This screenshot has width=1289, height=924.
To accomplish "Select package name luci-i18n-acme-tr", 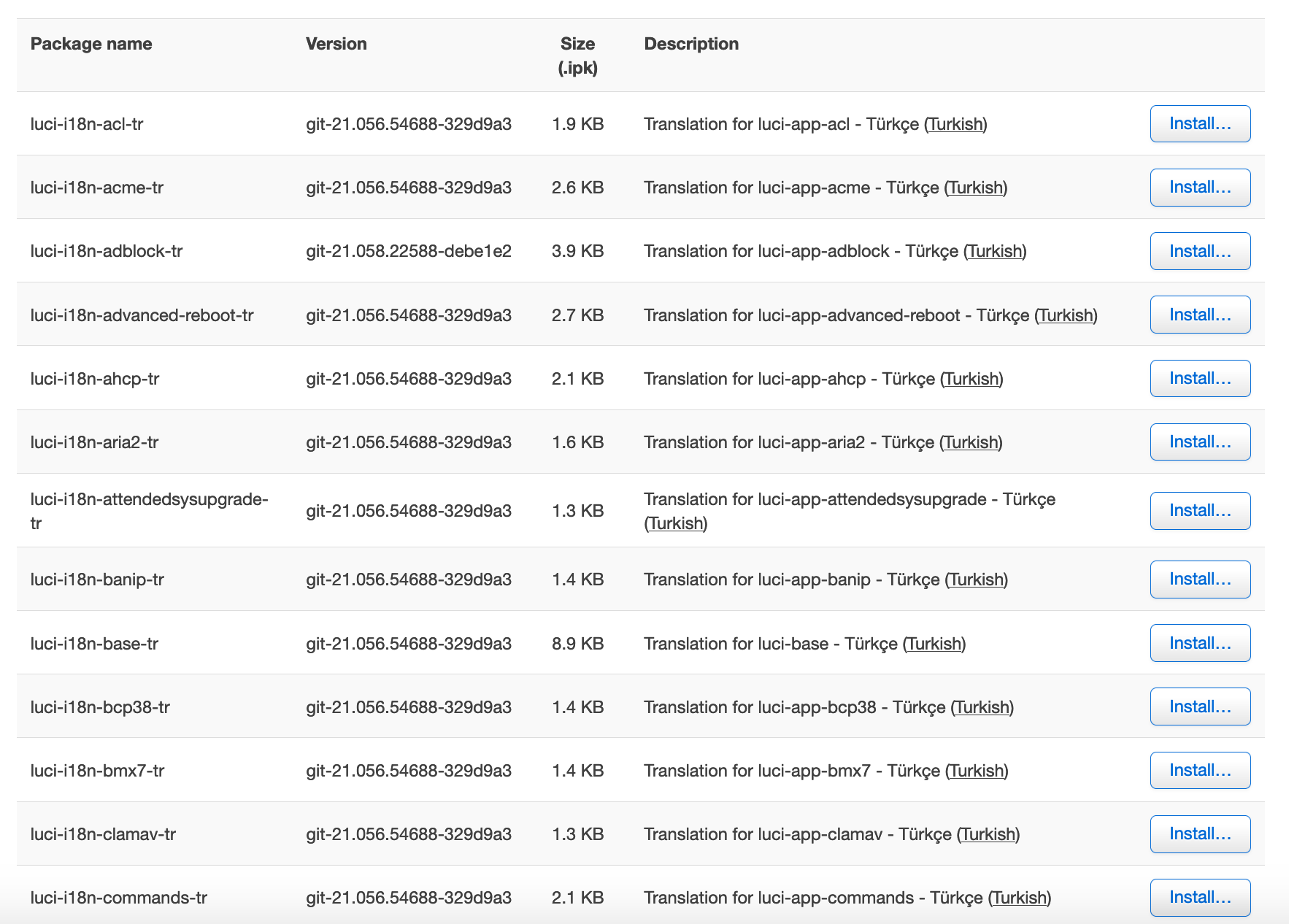I will [x=97, y=188].
